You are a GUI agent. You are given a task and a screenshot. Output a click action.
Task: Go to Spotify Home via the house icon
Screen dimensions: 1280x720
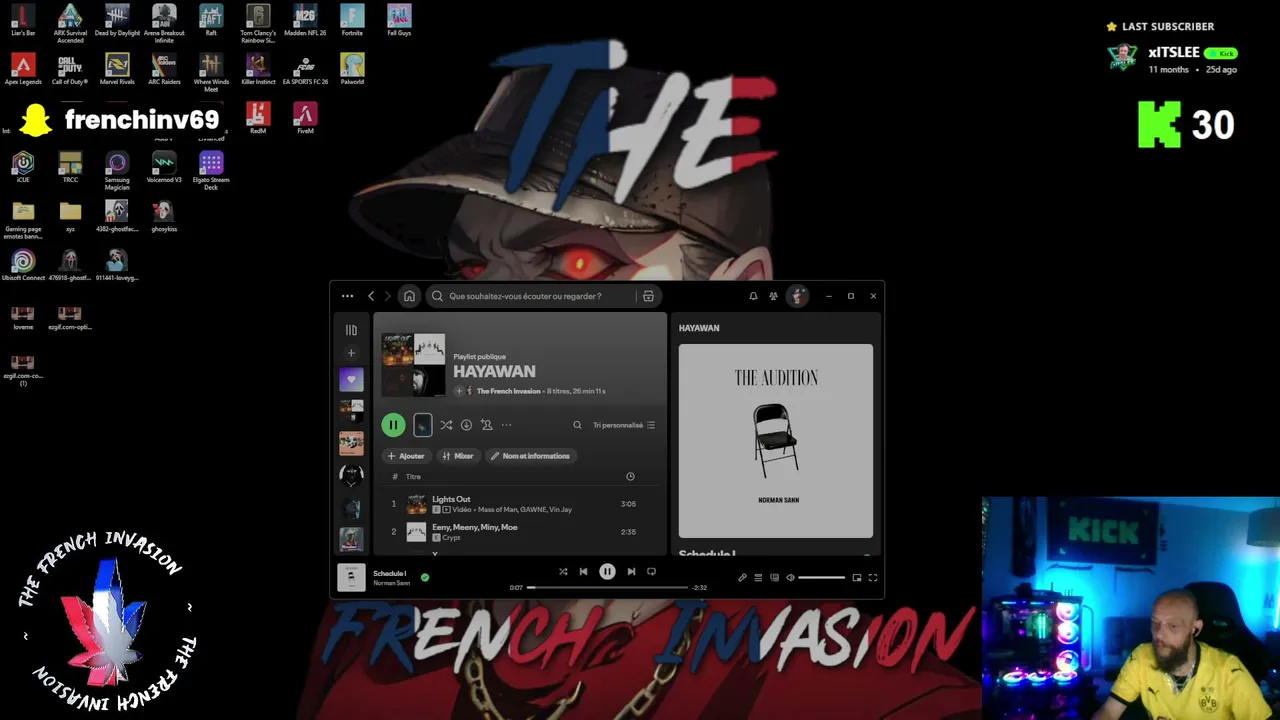409,296
